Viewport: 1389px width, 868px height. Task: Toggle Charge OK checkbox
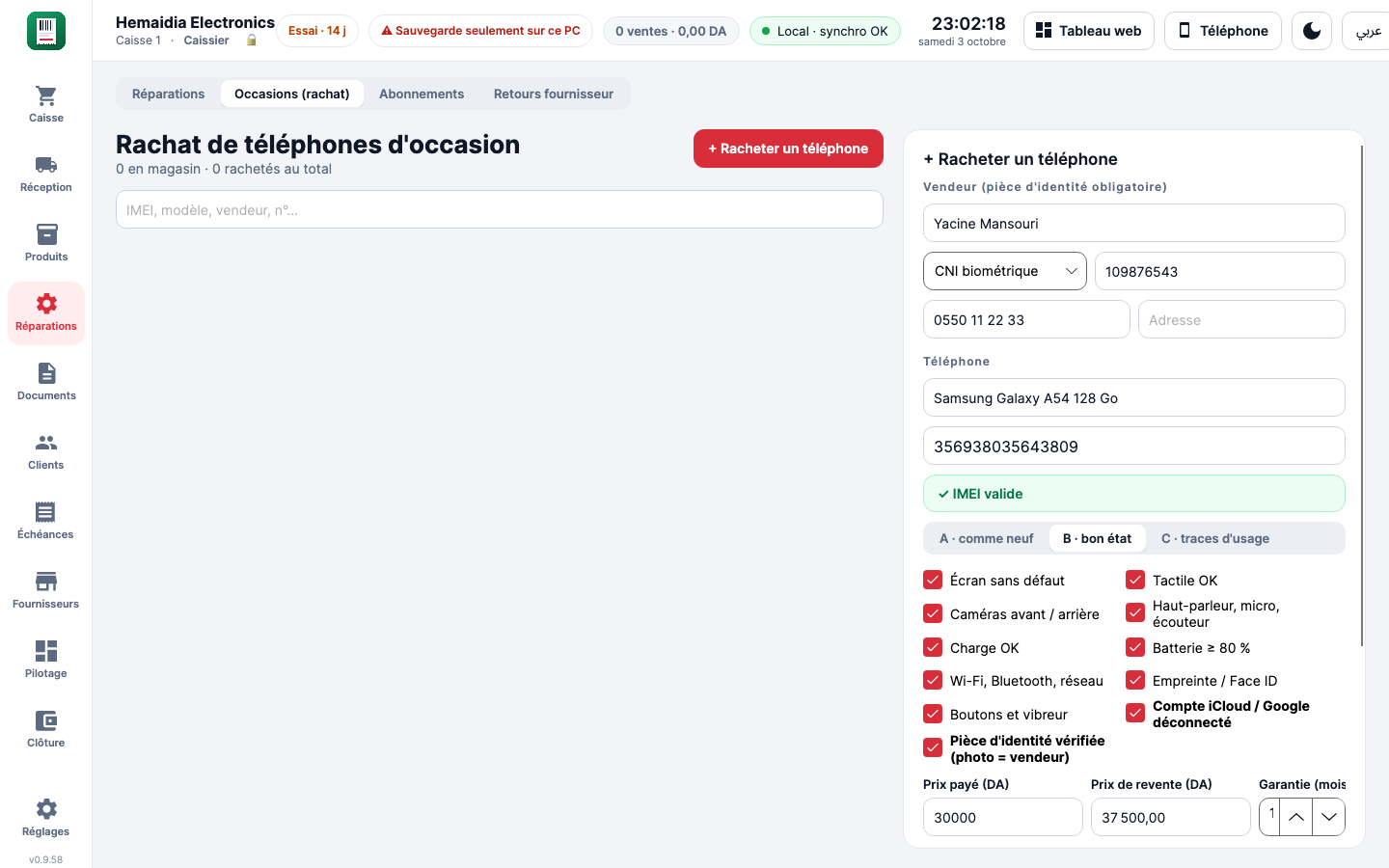point(933,647)
